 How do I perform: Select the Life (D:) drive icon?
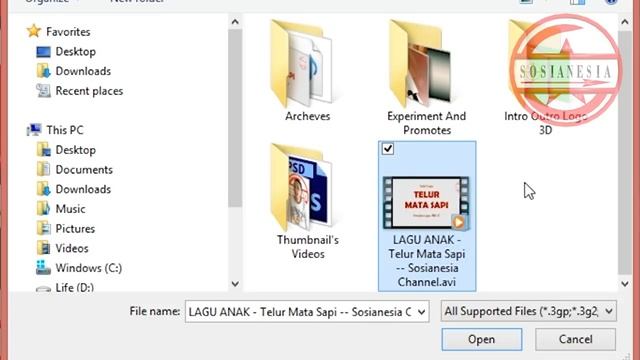[x=43, y=289]
